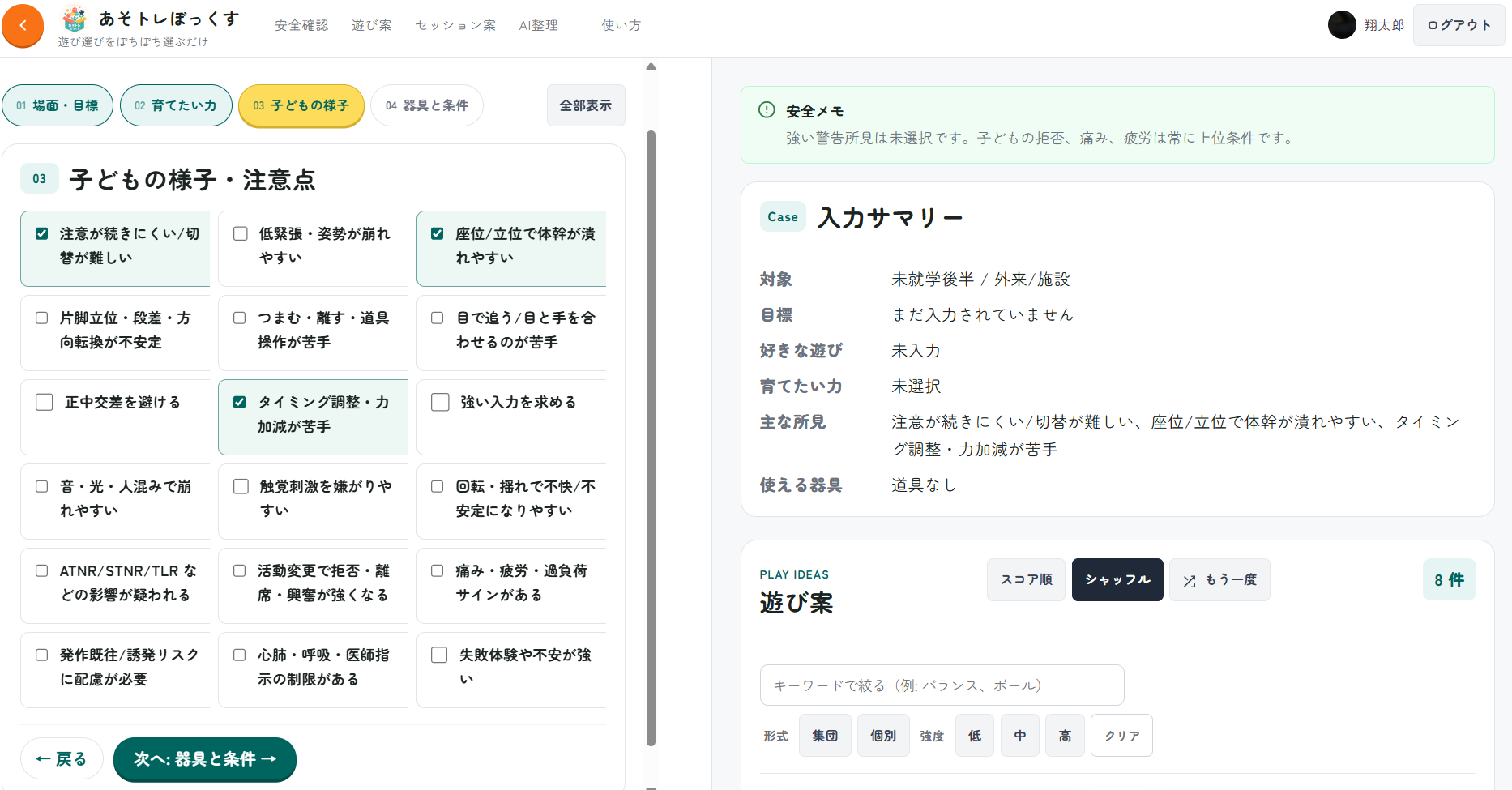
Task: Click the 翔太郎 user avatar
Action: pyautogui.click(x=1342, y=25)
